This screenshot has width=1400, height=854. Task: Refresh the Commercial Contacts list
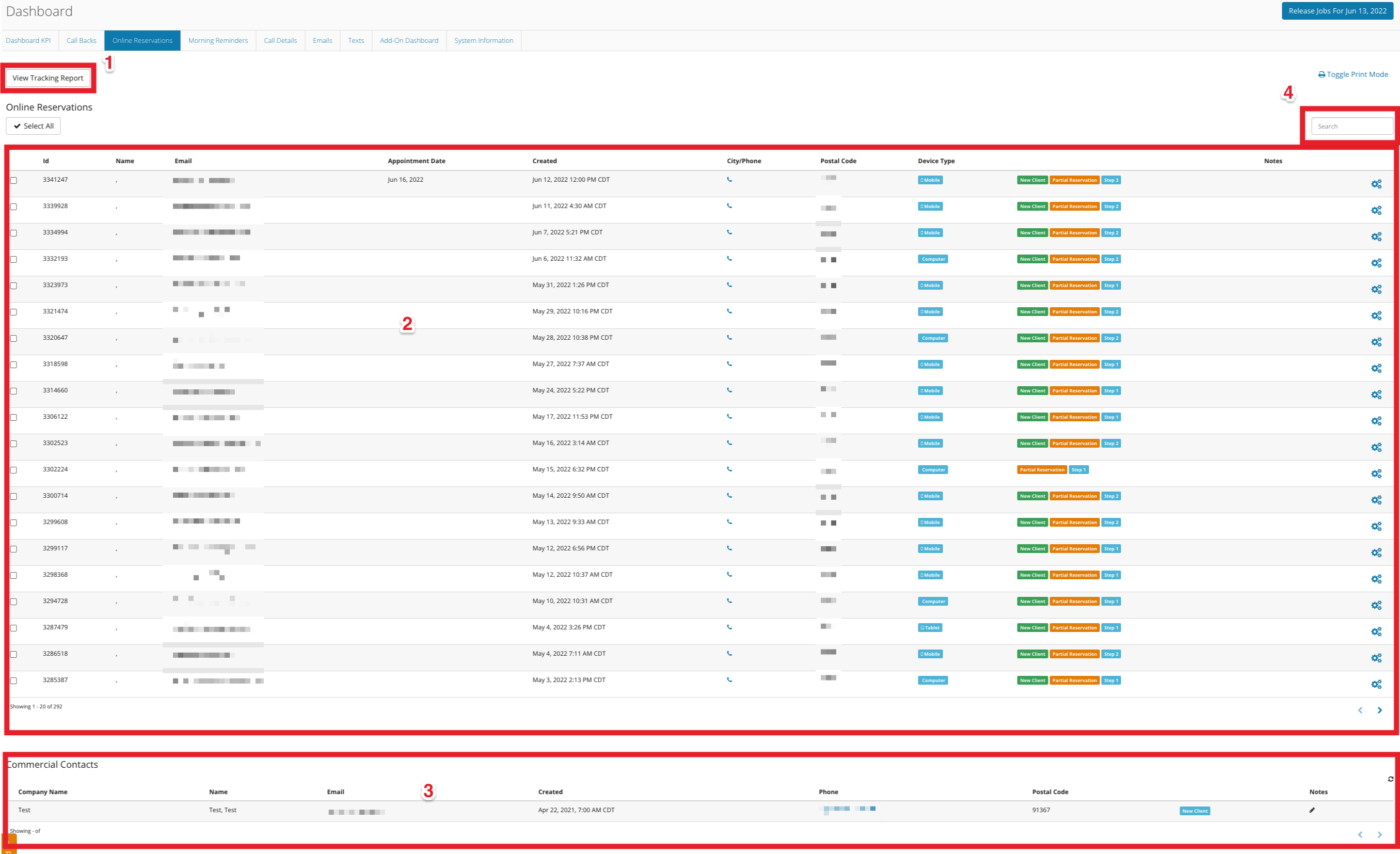point(1390,779)
